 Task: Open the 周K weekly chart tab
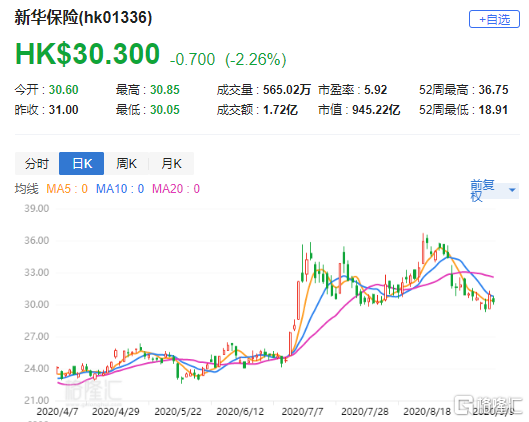pos(126,164)
